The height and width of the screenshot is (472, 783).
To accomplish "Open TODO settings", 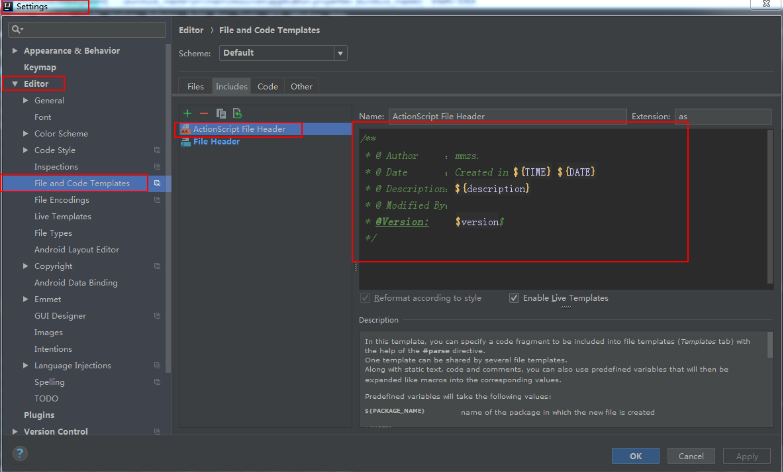I will pos(46,399).
